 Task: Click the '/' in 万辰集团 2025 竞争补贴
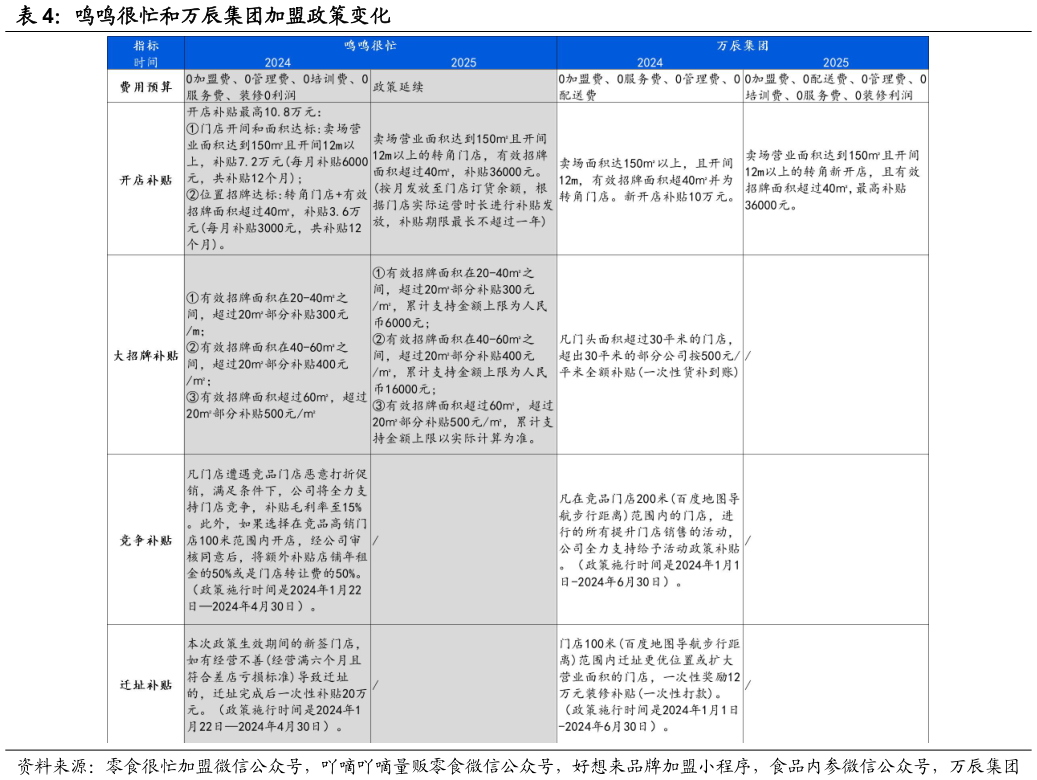tap(748, 541)
